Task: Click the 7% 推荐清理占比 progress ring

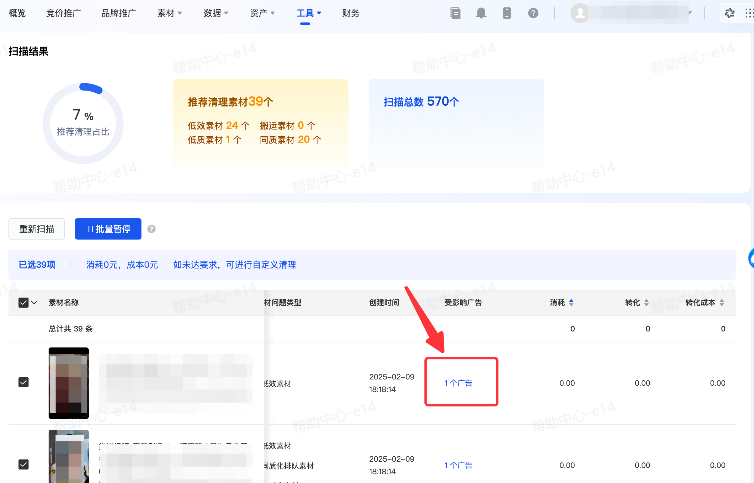Action: (x=83, y=123)
